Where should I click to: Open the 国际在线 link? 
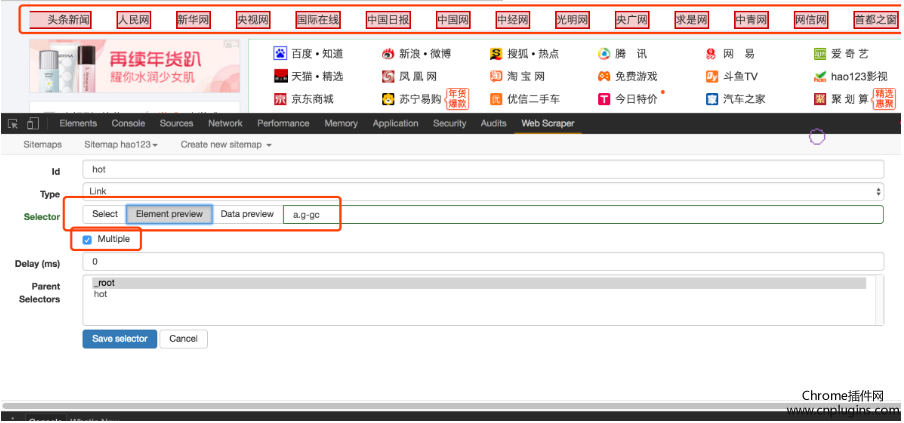pyautogui.click(x=318, y=21)
